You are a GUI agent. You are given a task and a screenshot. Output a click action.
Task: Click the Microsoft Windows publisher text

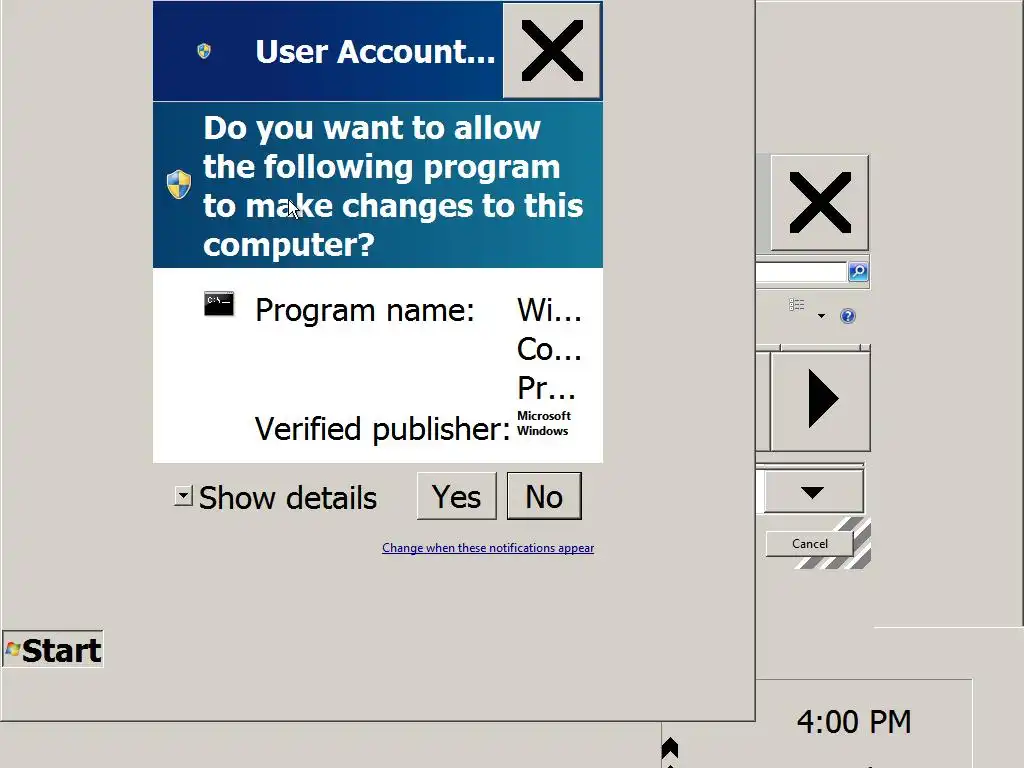pos(543,423)
